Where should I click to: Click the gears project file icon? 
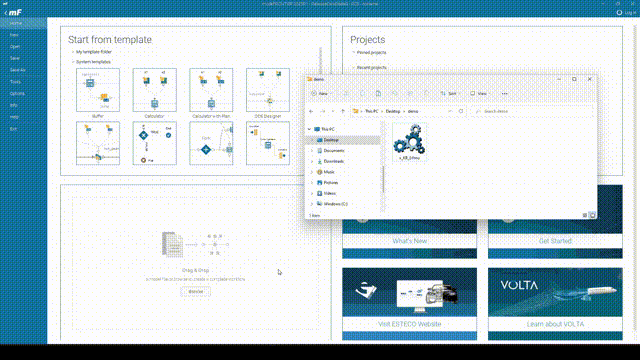[410, 142]
